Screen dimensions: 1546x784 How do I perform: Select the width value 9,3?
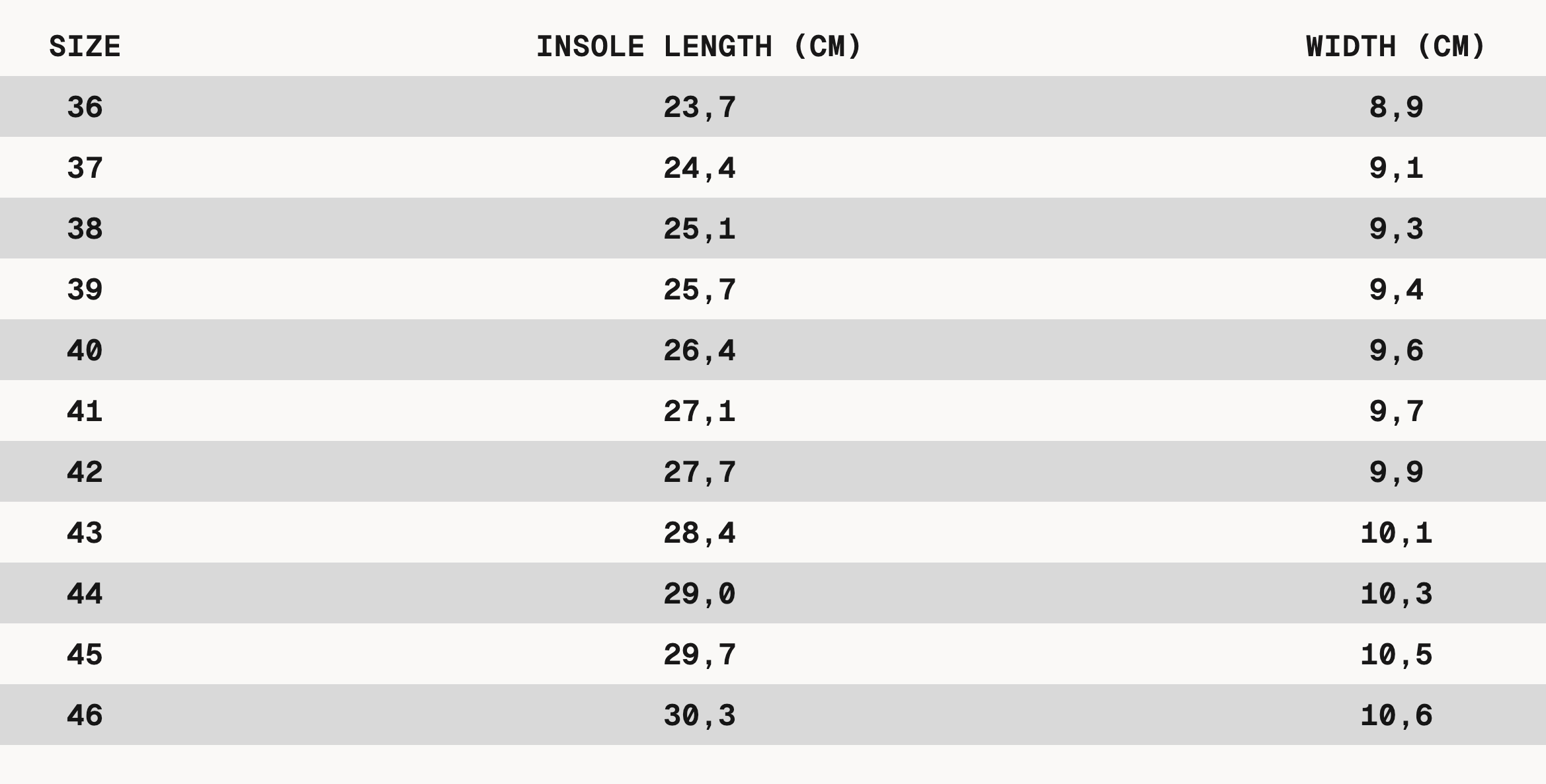[1396, 229]
